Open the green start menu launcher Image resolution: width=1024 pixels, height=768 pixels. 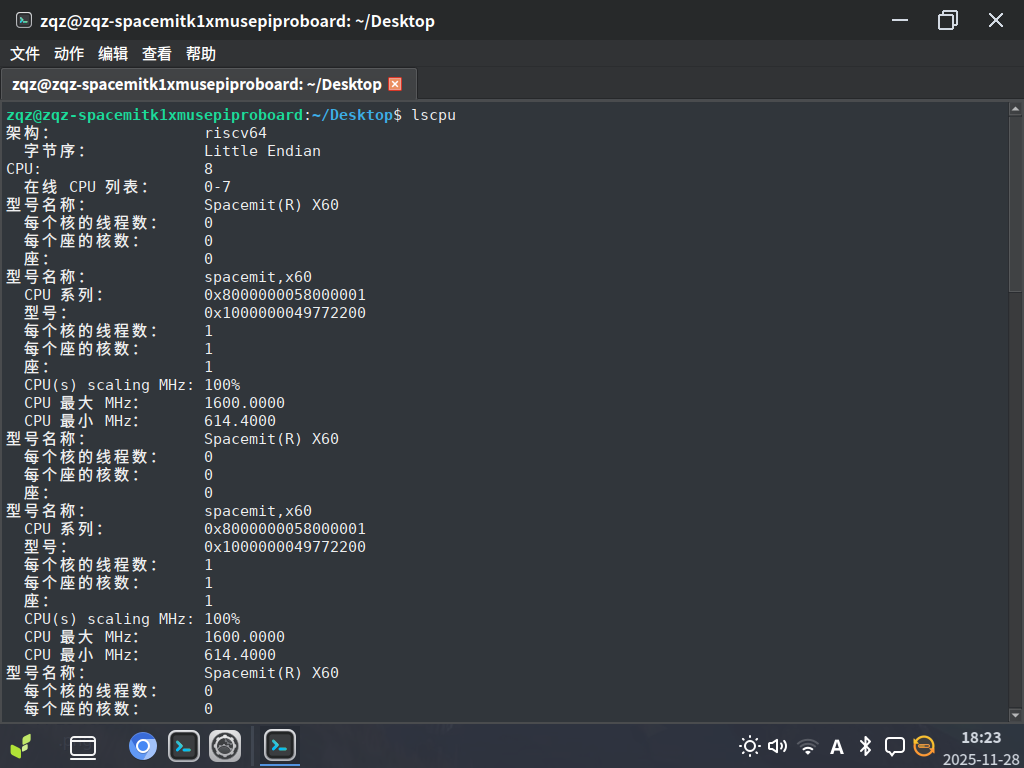pos(21,746)
